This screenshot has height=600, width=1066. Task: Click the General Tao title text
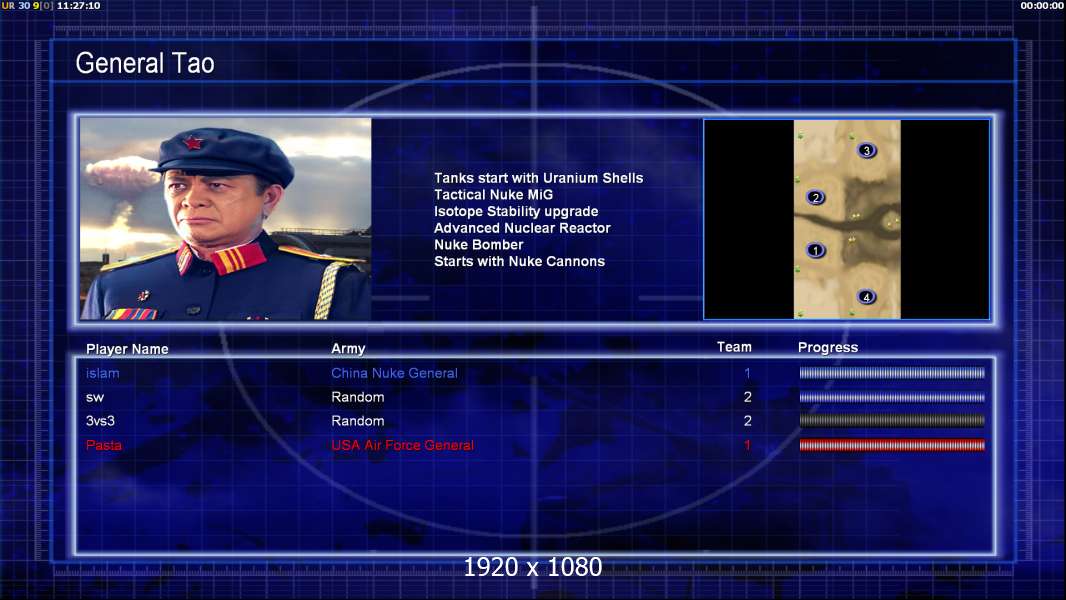[x=145, y=63]
